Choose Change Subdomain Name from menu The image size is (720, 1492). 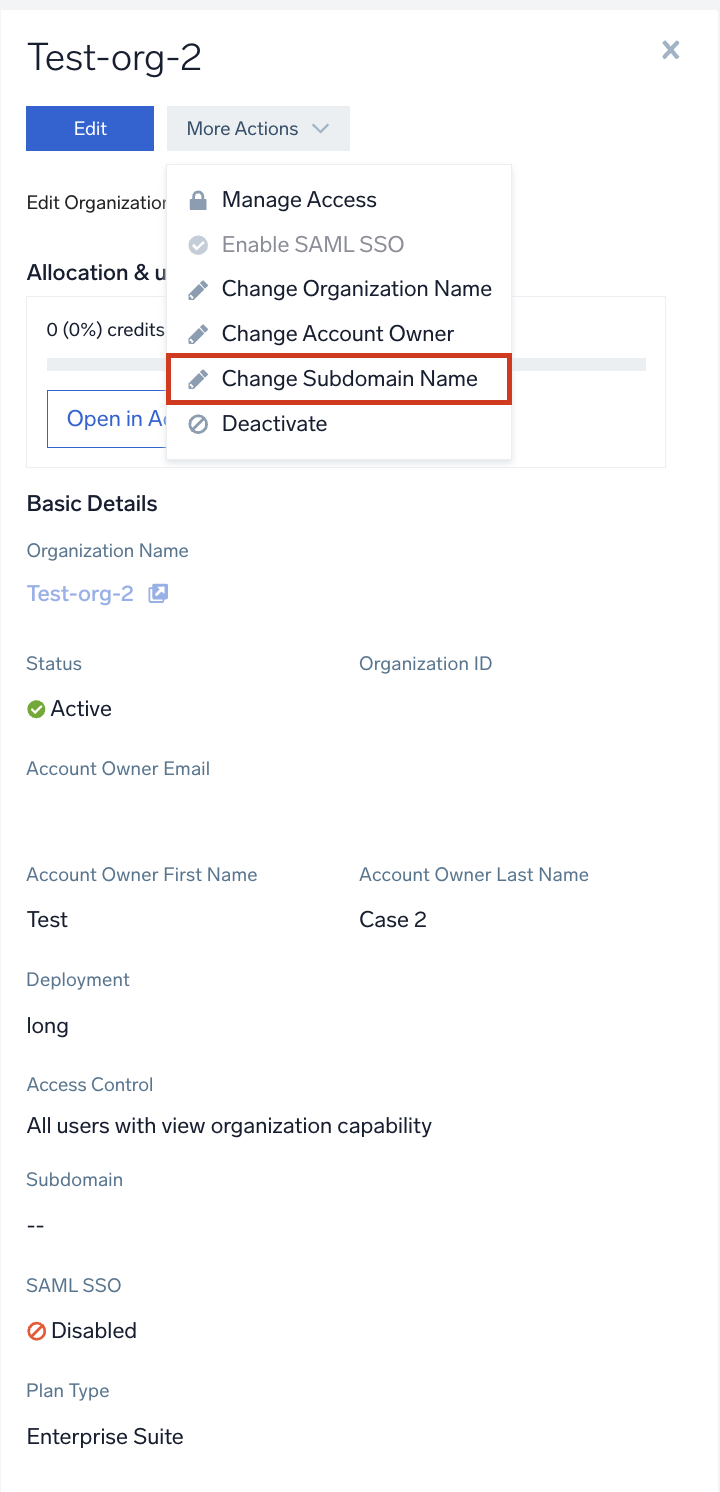(x=349, y=379)
